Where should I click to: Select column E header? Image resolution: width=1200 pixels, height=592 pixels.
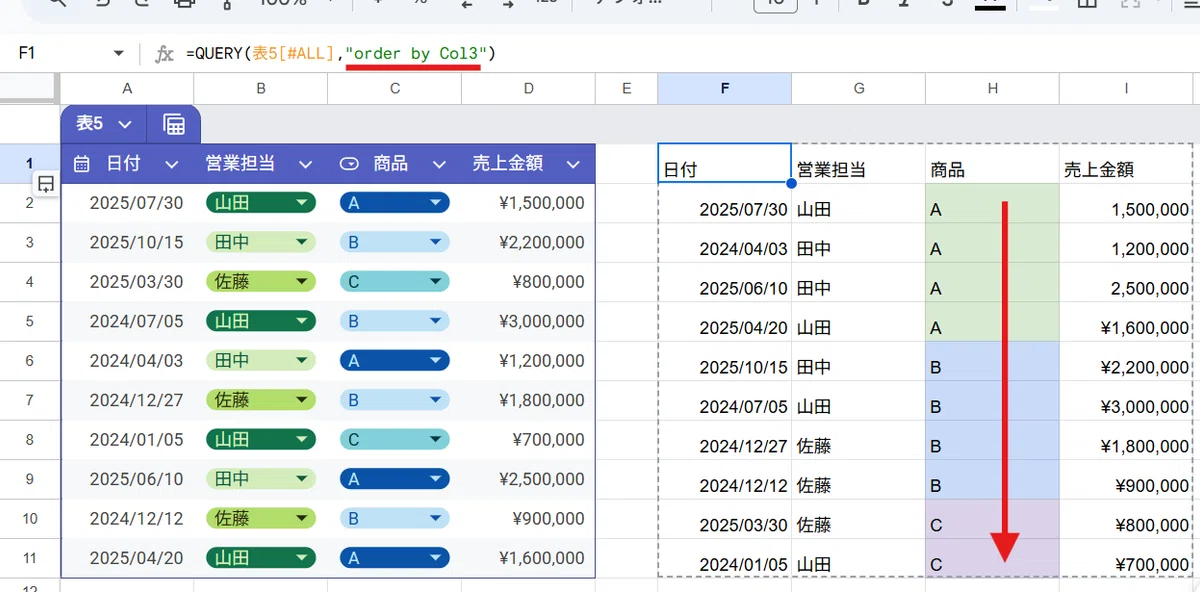[627, 89]
